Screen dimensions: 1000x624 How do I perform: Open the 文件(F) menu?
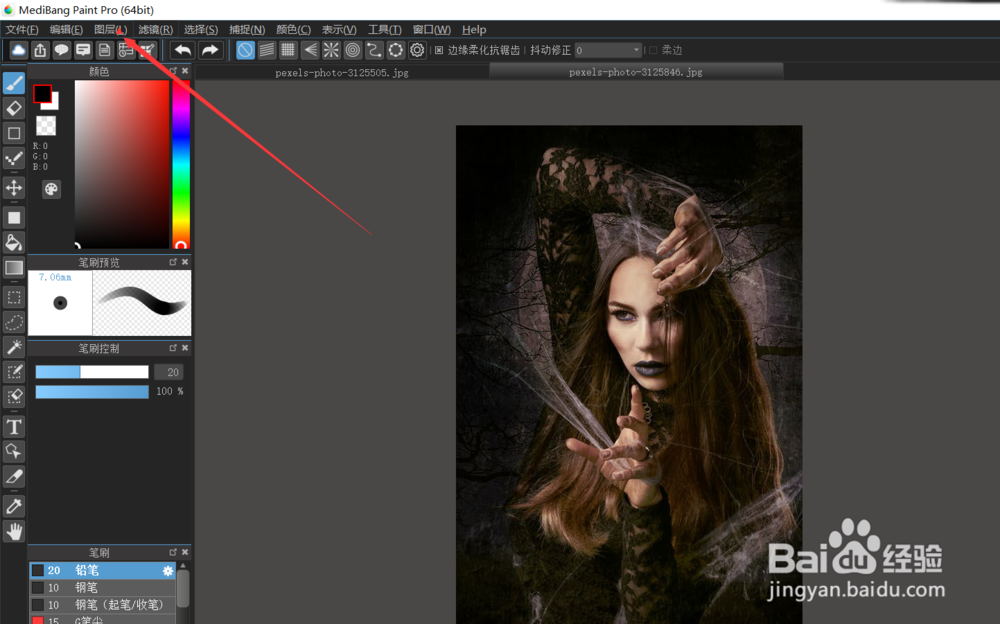[22, 29]
